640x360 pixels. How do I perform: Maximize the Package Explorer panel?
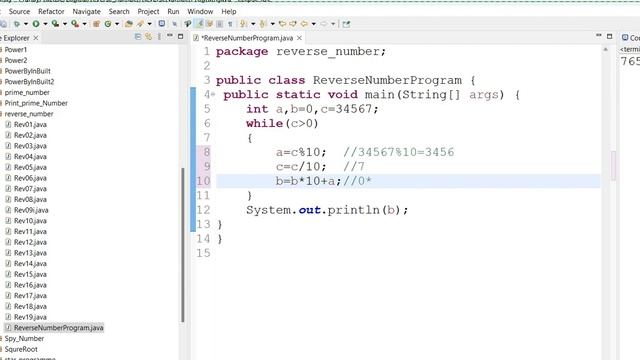(x=180, y=36)
